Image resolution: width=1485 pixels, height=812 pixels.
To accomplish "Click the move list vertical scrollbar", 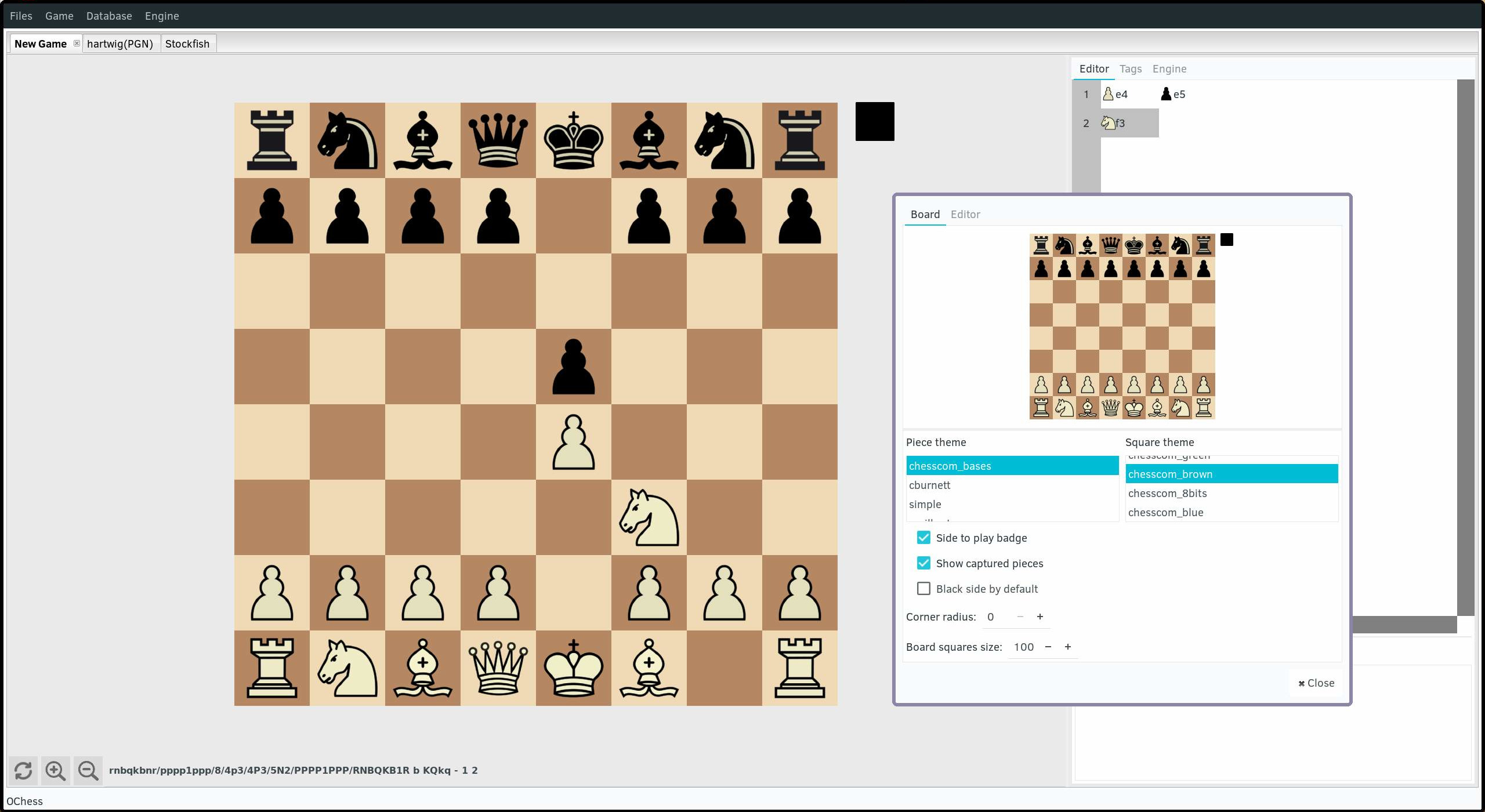I will click(x=1465, y=347).
